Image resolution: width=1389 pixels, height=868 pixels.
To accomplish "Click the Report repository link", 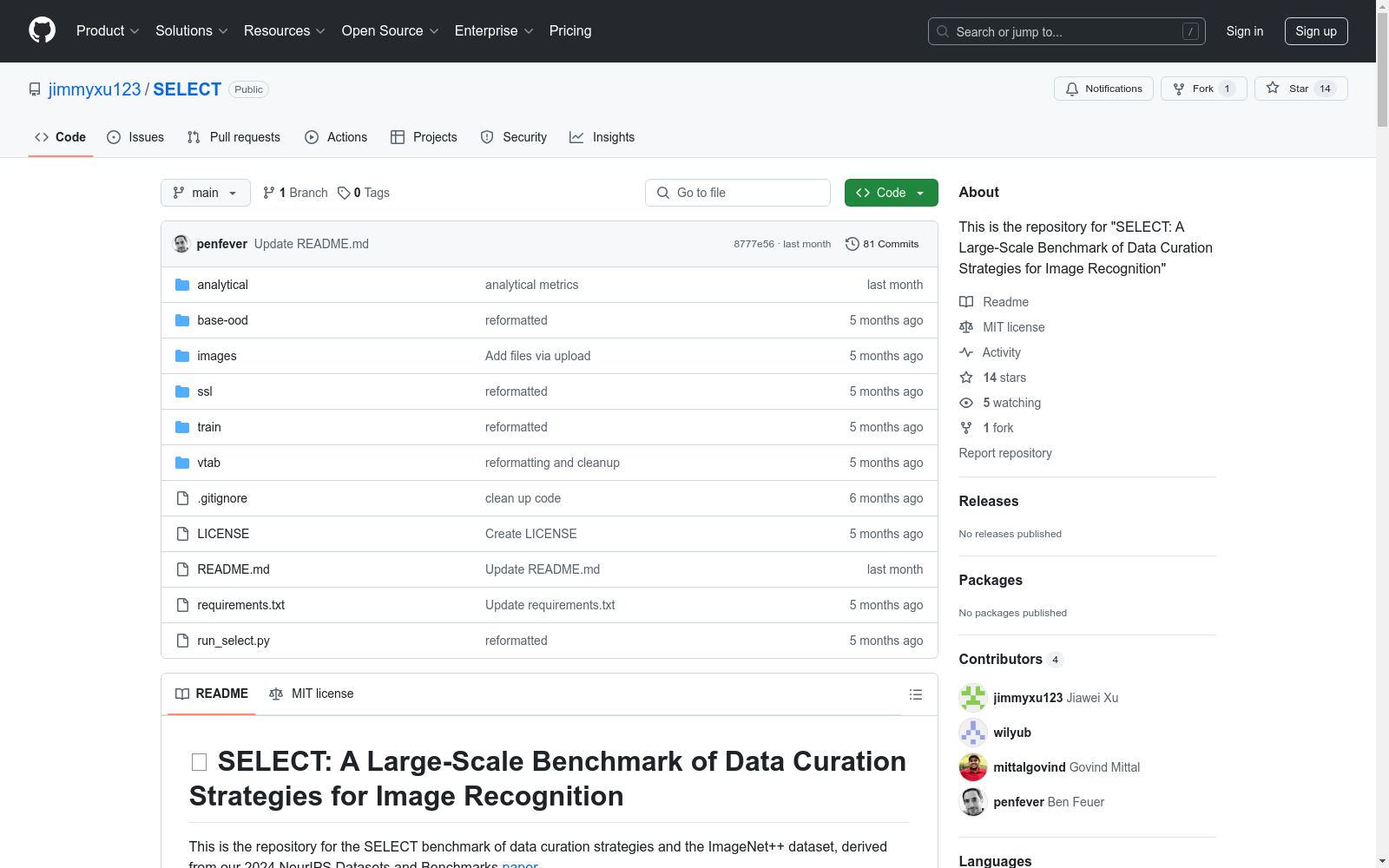I will coord(1005,453).
